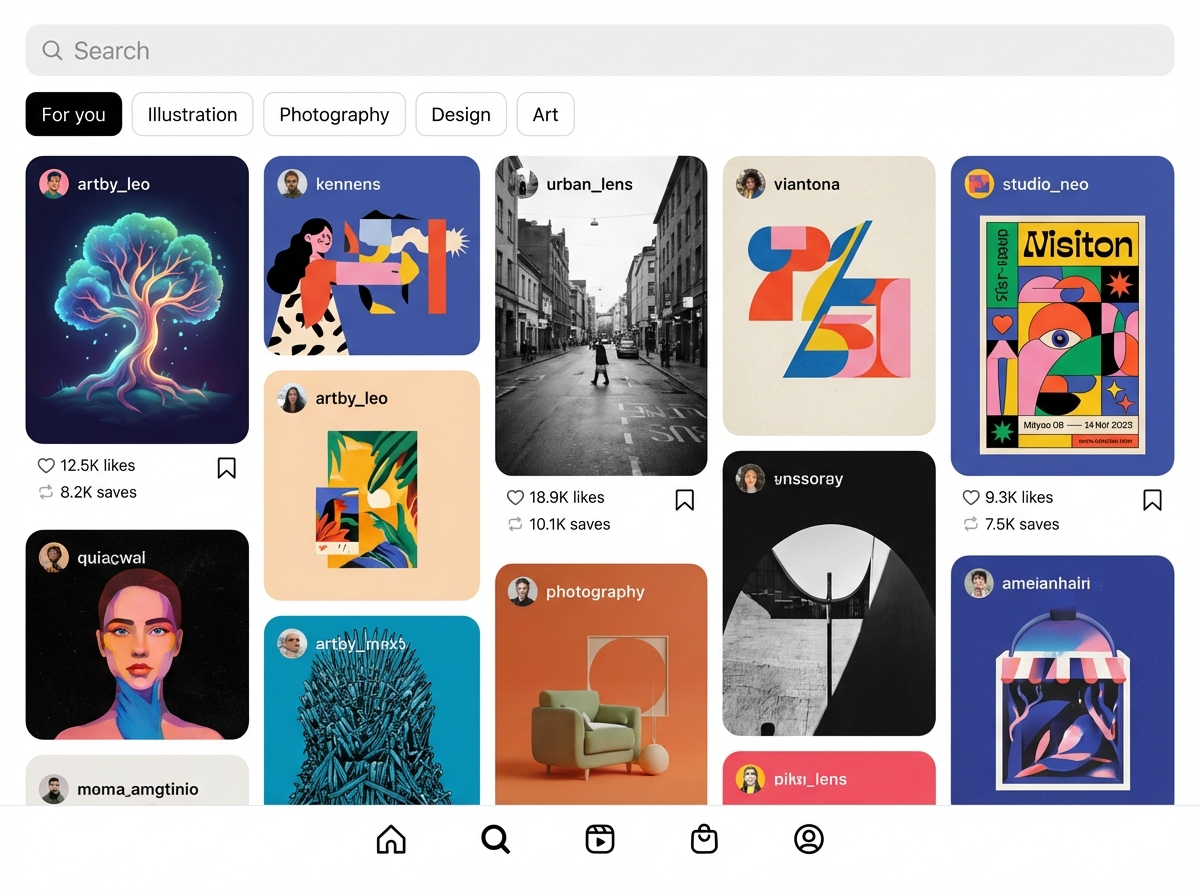This screenshot has width=1200, height=896.
Task: Open kennens's profile via their avatar
Action: [x=291, y=184]
